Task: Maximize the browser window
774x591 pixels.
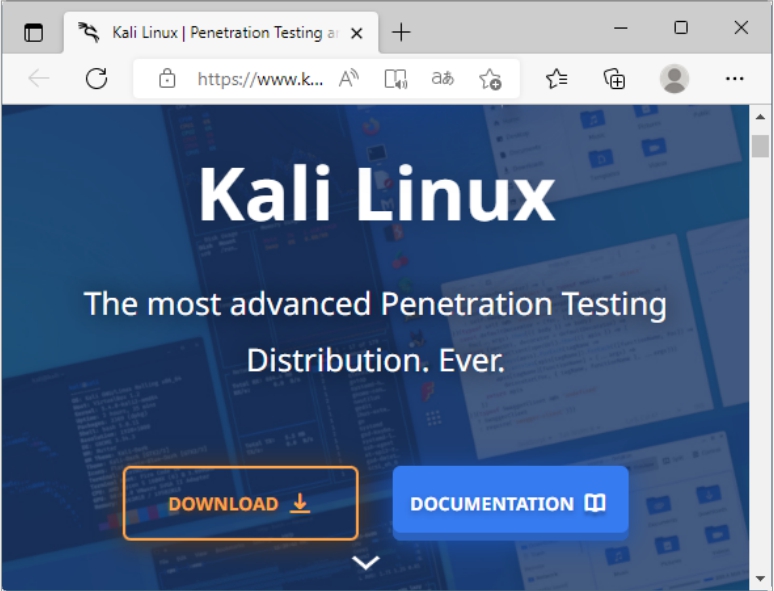Action: pos(681,28)
